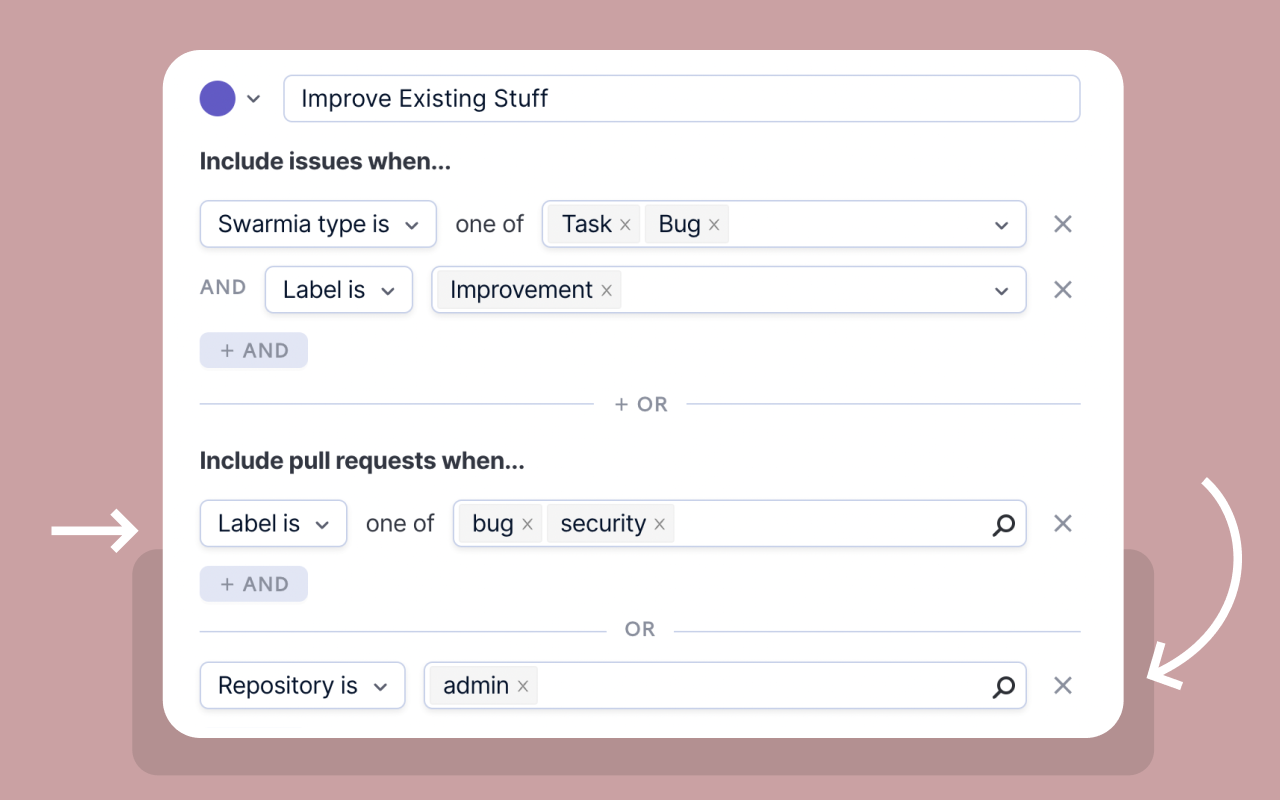Remove the Bug tag from Swarmia type
Image resolution: width=1280 pixels, height=800 pixels.
click(x=714, y=225)
